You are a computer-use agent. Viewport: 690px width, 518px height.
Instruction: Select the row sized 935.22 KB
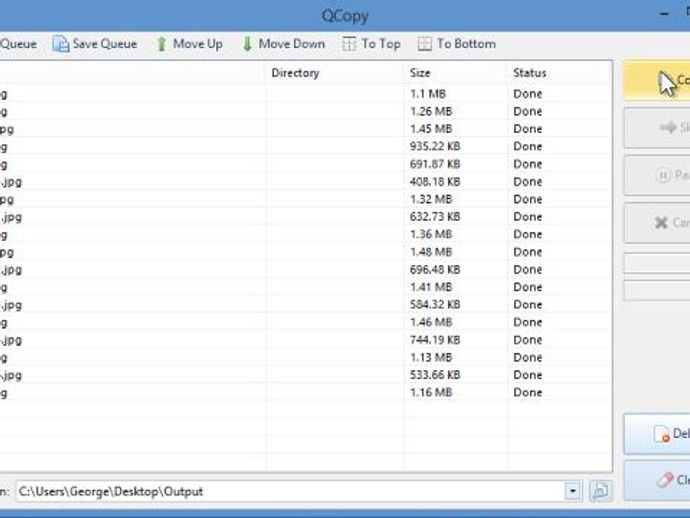tap(306, 147)
